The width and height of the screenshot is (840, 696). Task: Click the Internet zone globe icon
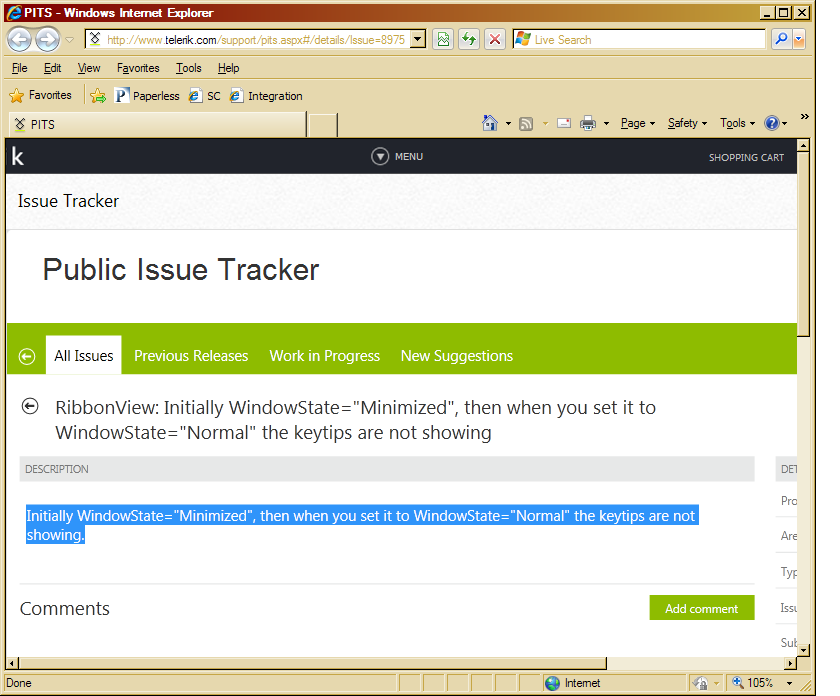(x=552, y=683)
